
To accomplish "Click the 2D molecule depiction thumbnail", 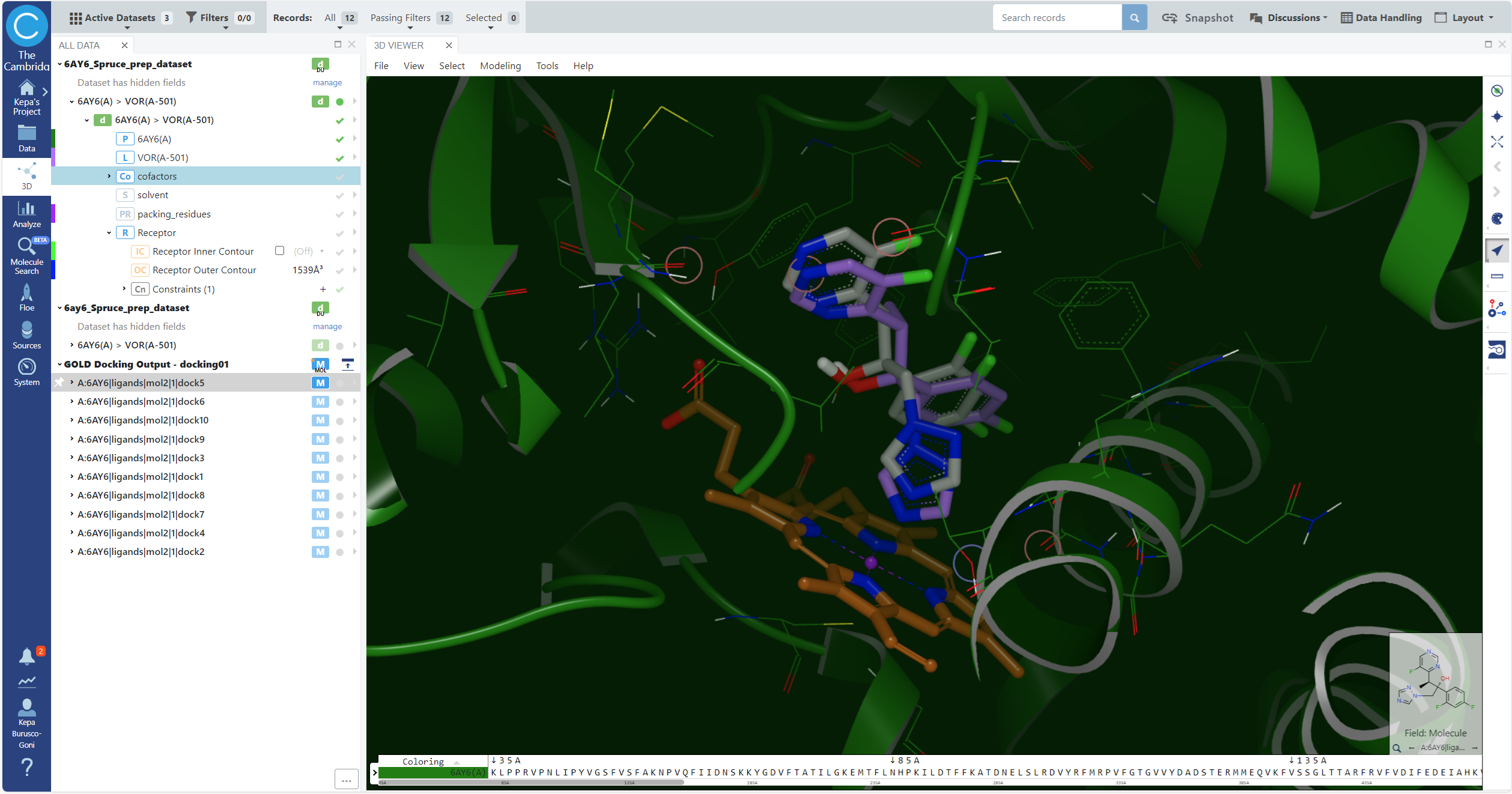I will (1435, 681).
